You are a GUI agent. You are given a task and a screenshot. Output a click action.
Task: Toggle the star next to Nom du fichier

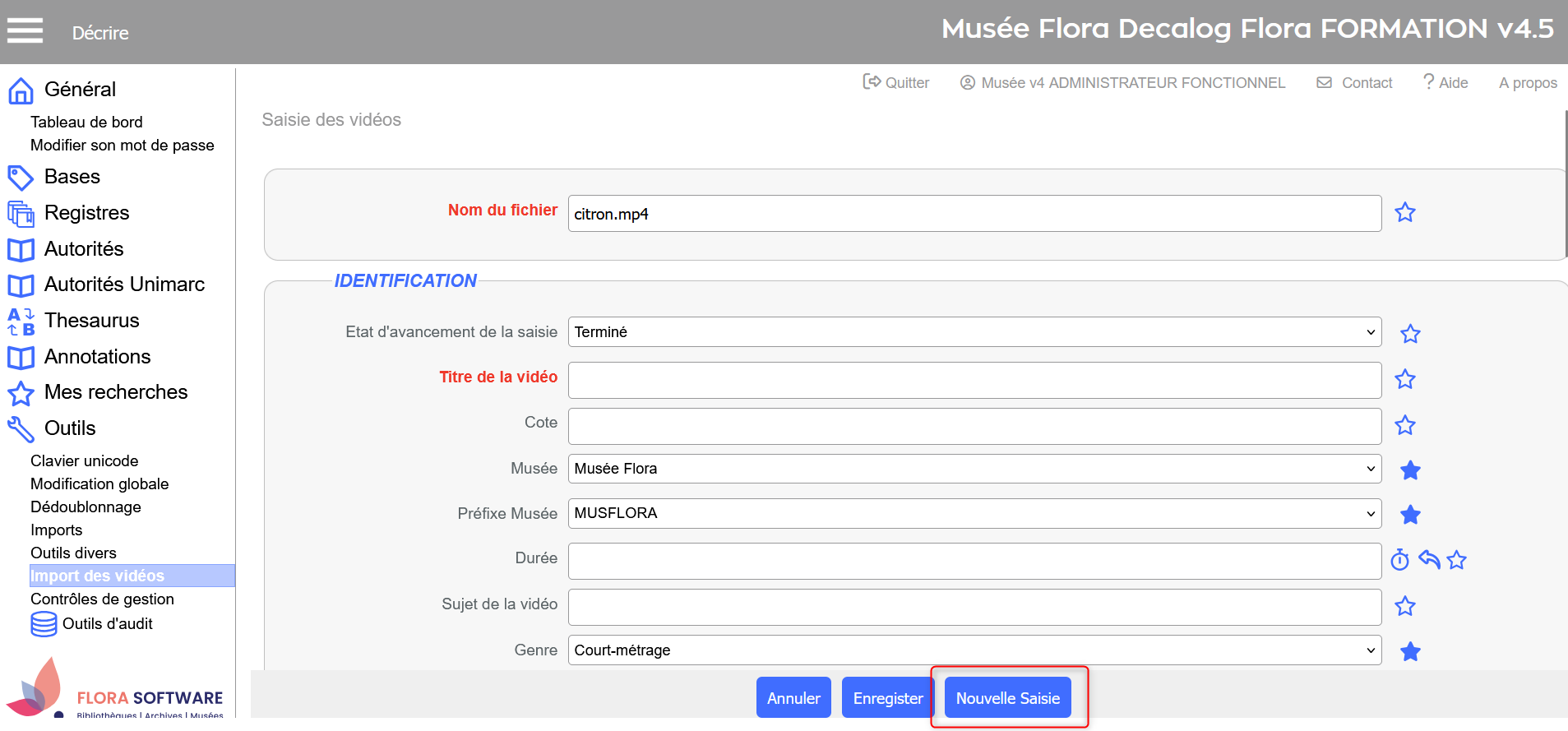point(1405,213)
